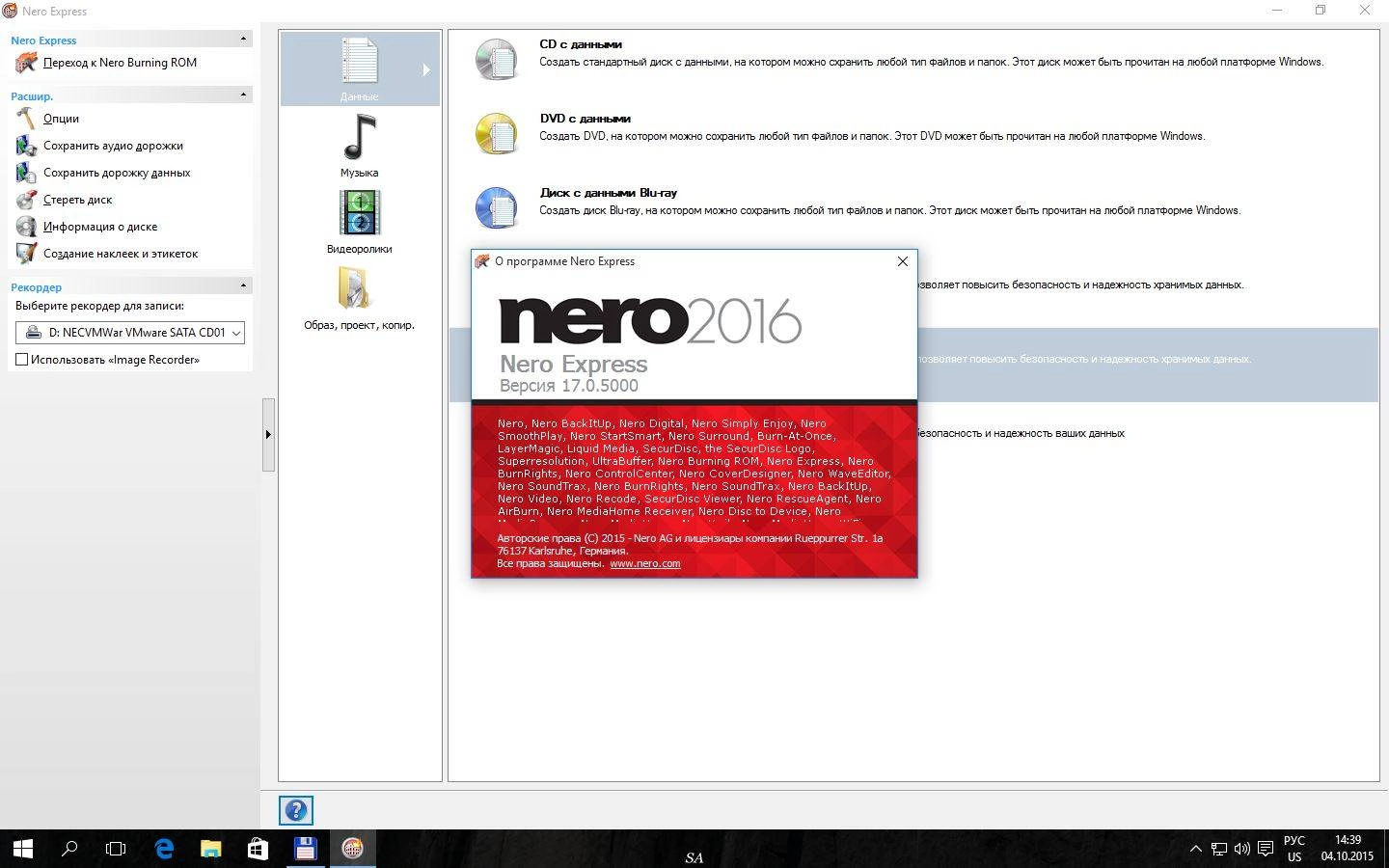Click the Опции hammer icon
Screen dimensions: 1389x868
click(x=26, y=118)
